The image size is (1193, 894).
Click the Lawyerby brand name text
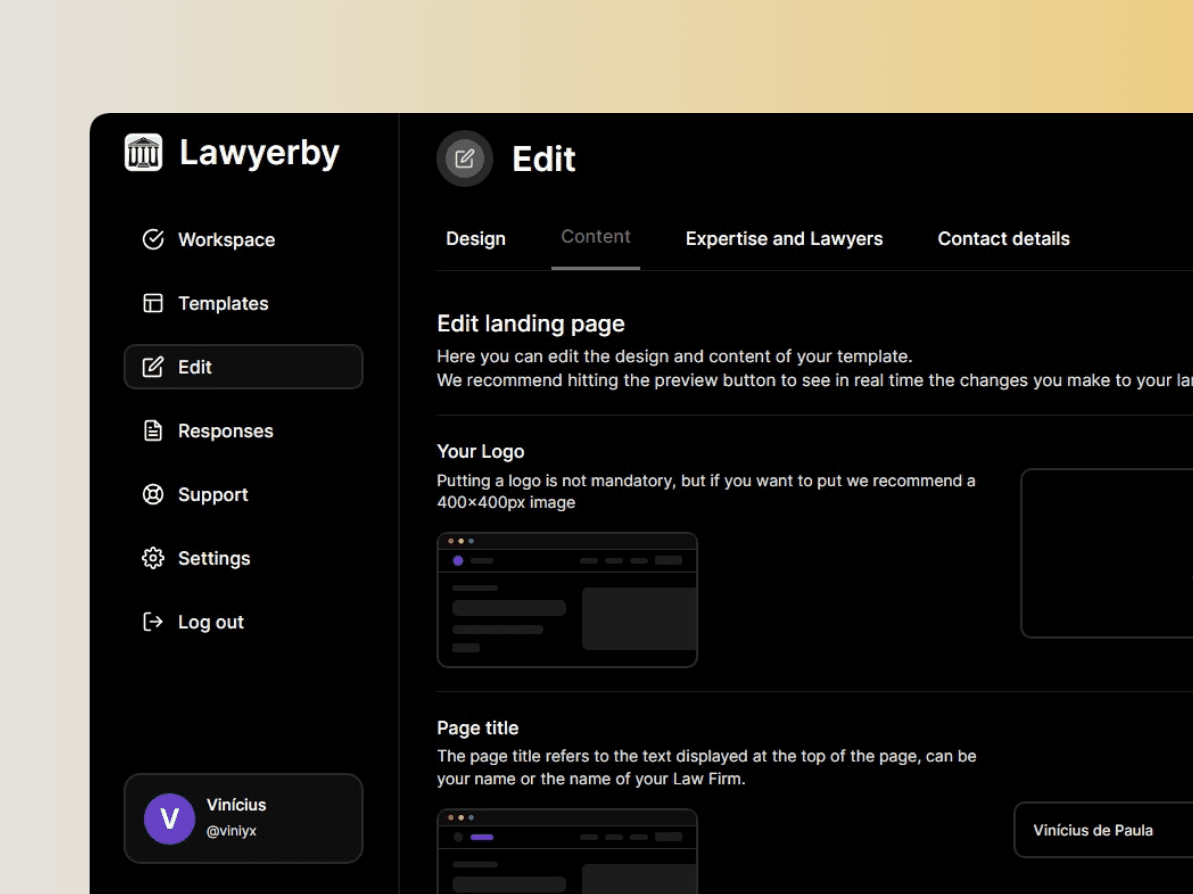[259, 153]
